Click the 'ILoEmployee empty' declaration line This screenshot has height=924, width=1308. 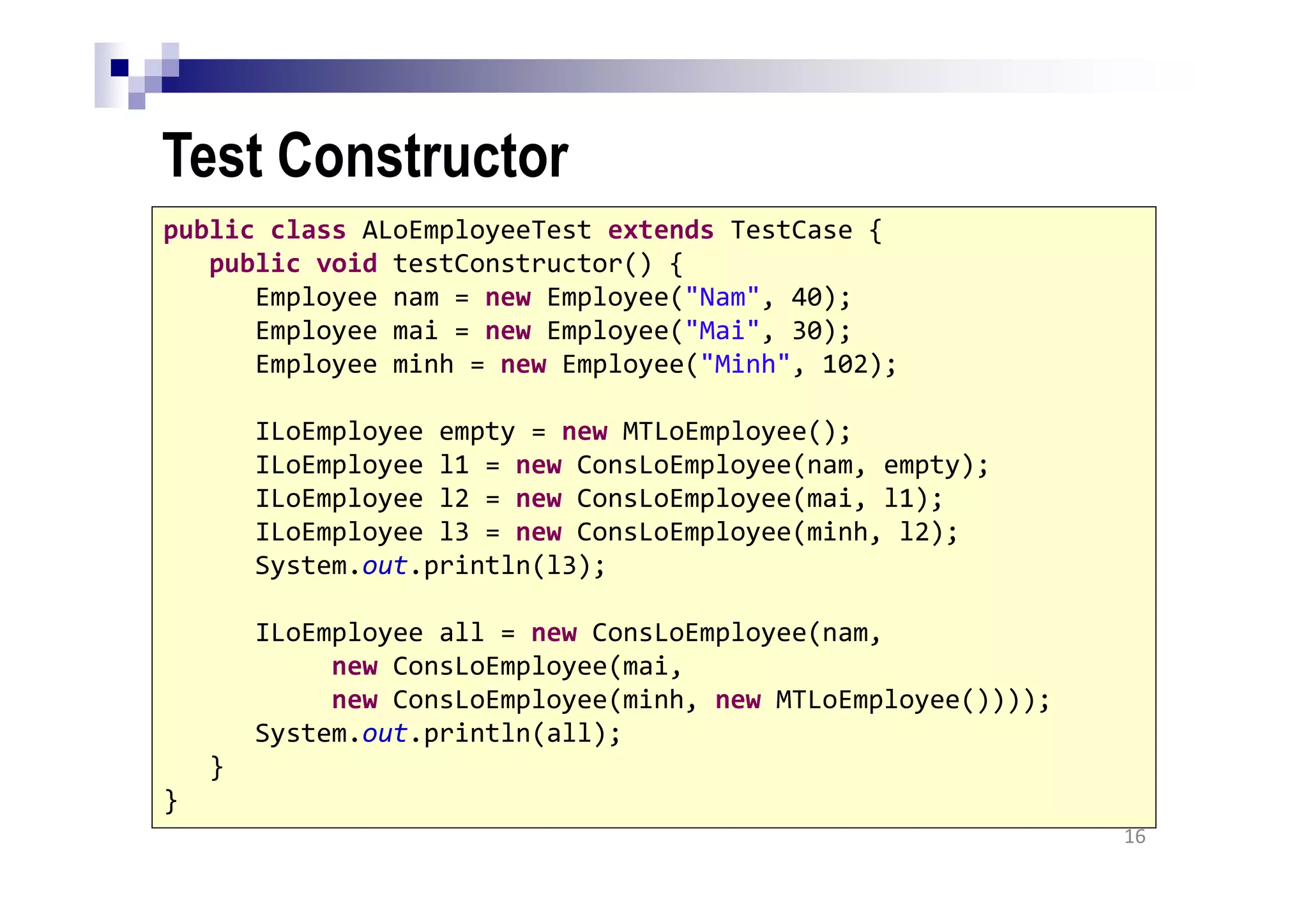click(553, 432)
